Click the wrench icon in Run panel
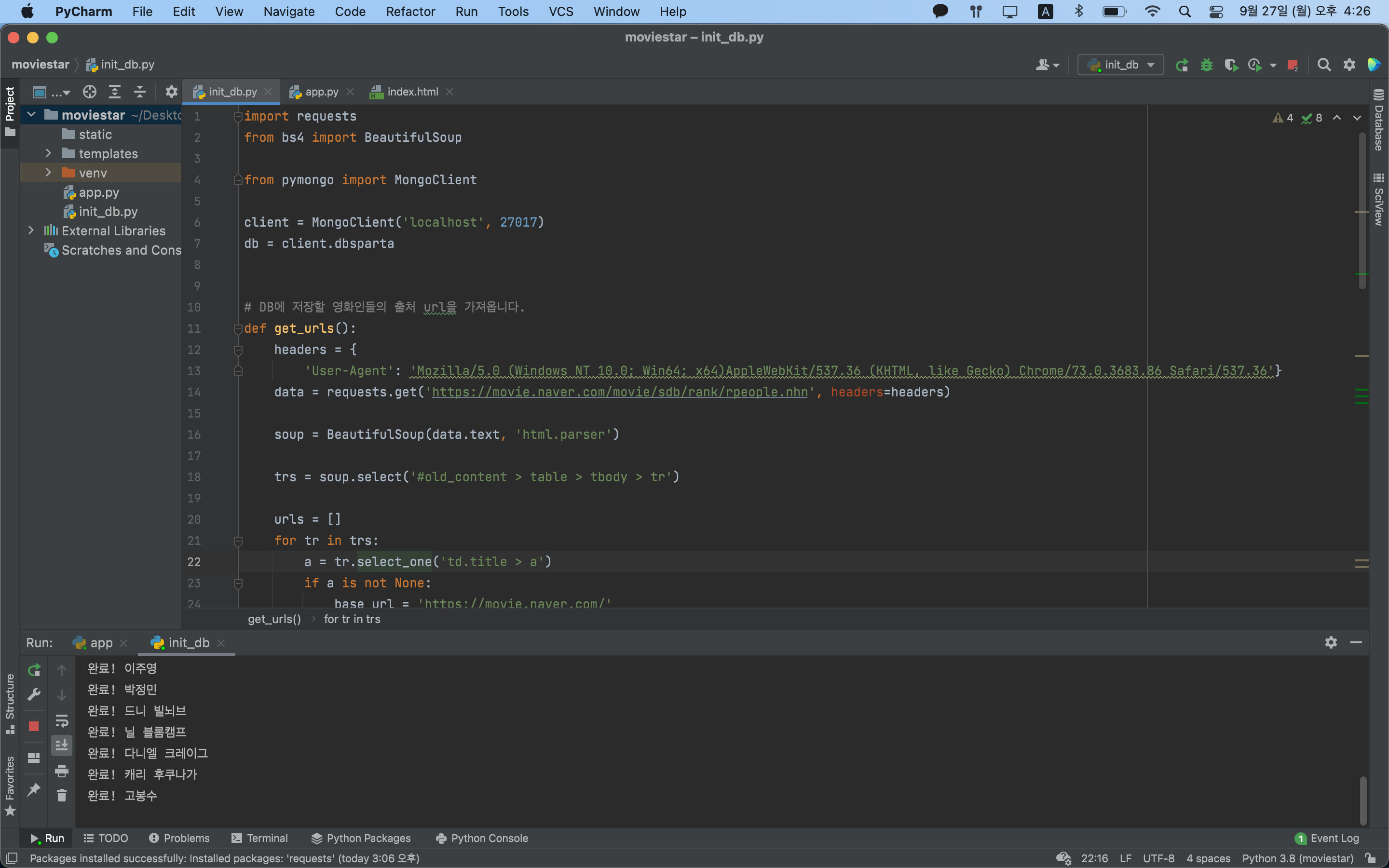The height and width of the screenshot is (868, 1389). click(34, 694)
